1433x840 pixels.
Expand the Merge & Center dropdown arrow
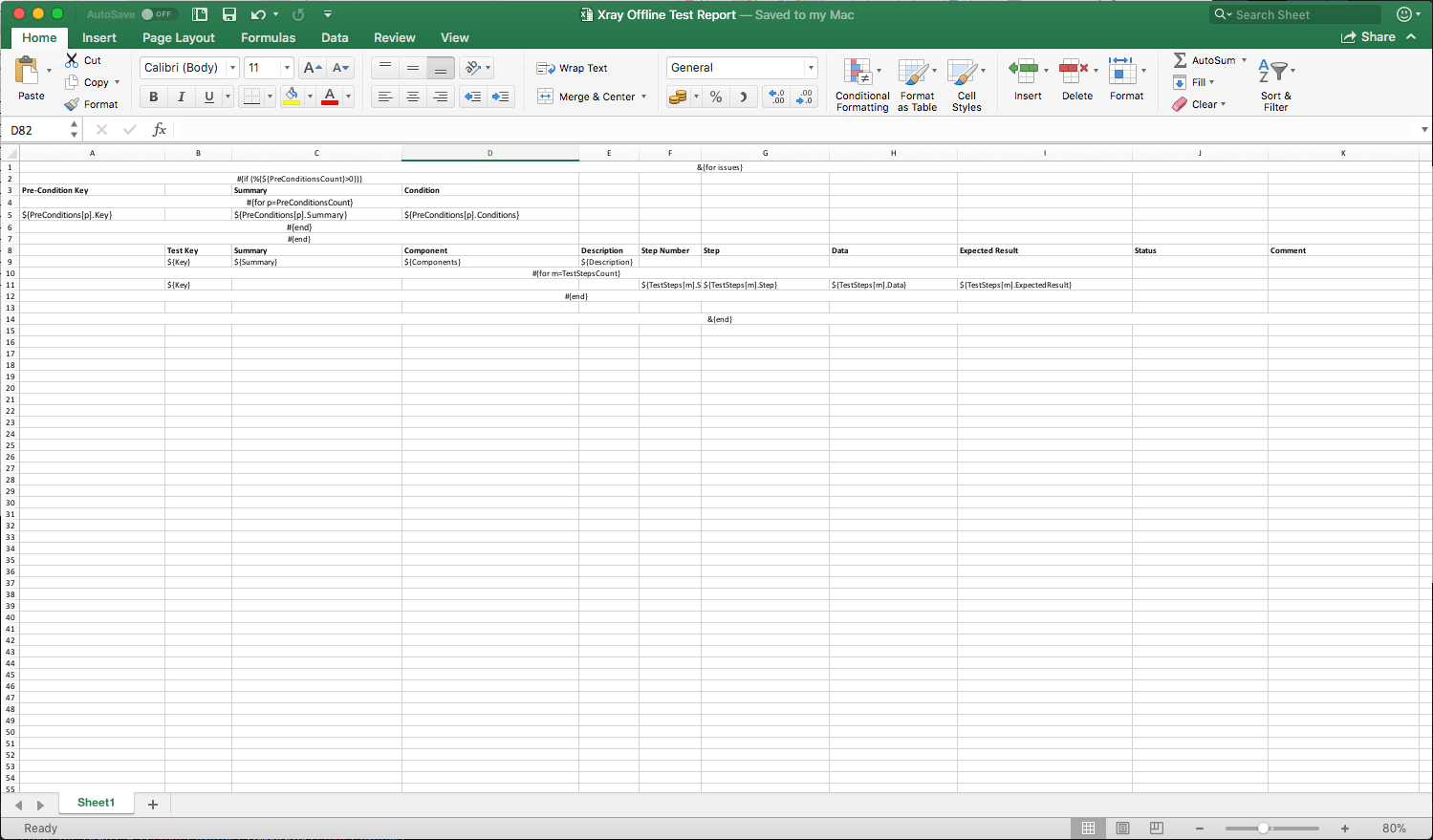click(x=644, y=97)
